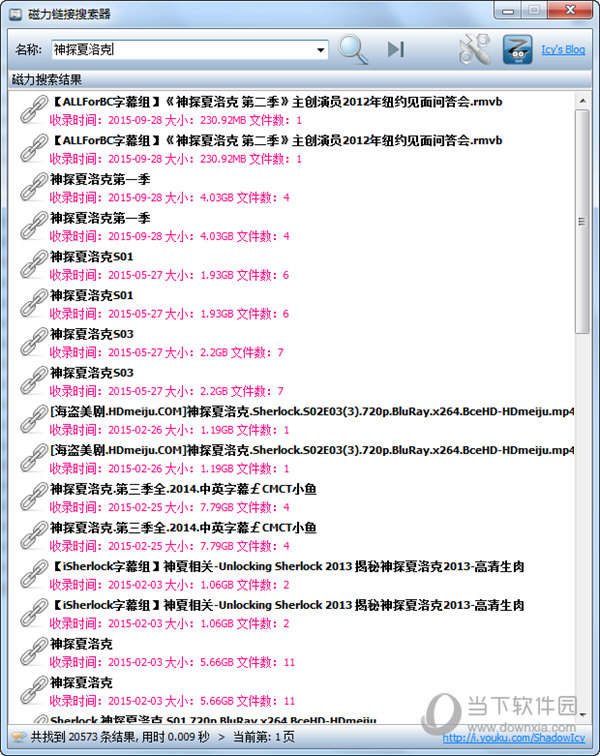Select first 神探夏洛克S03 result title

[92, 334]
